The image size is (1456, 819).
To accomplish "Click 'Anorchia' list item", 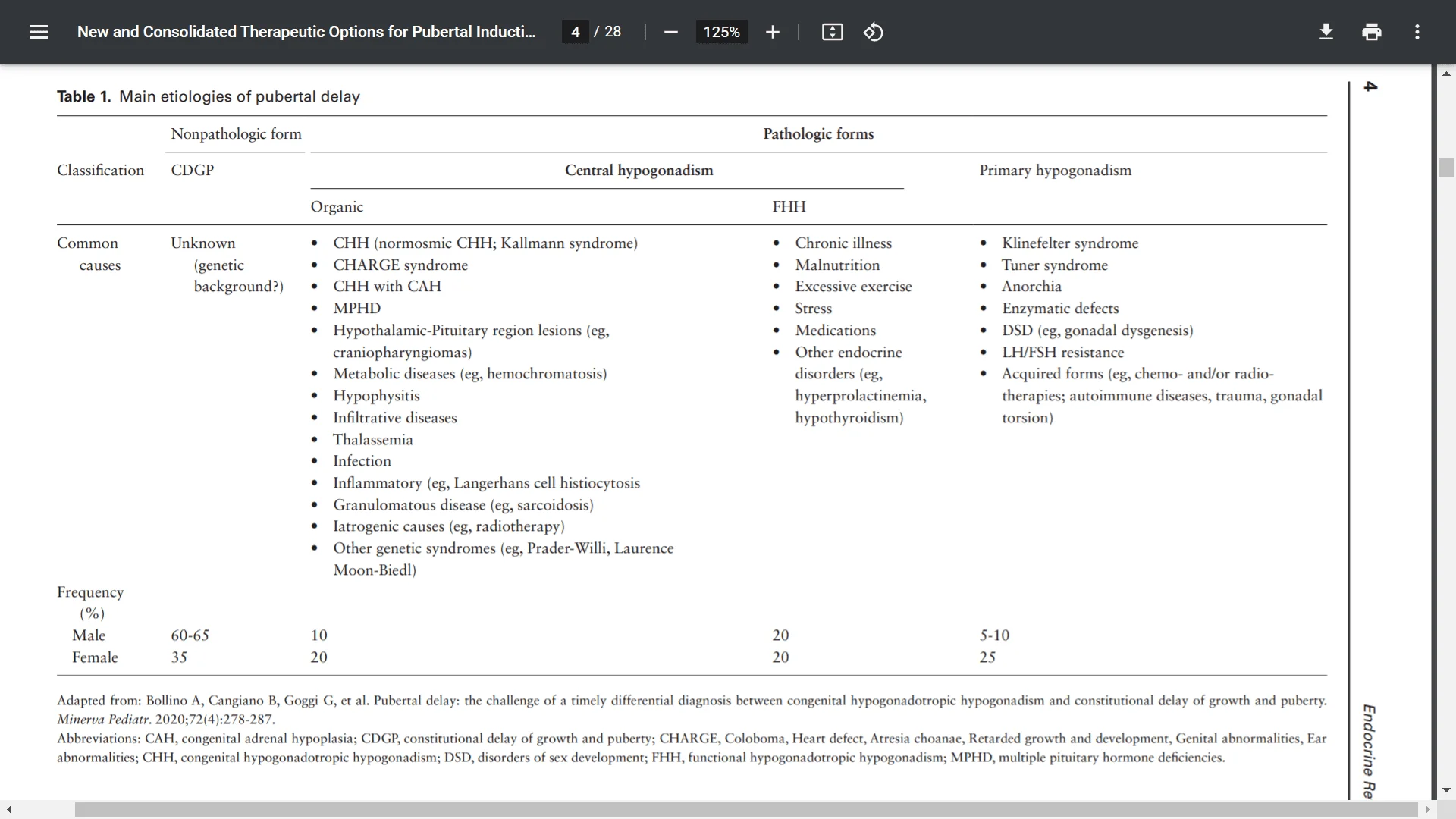I will pyautogui.click(x=1031, y=287).
